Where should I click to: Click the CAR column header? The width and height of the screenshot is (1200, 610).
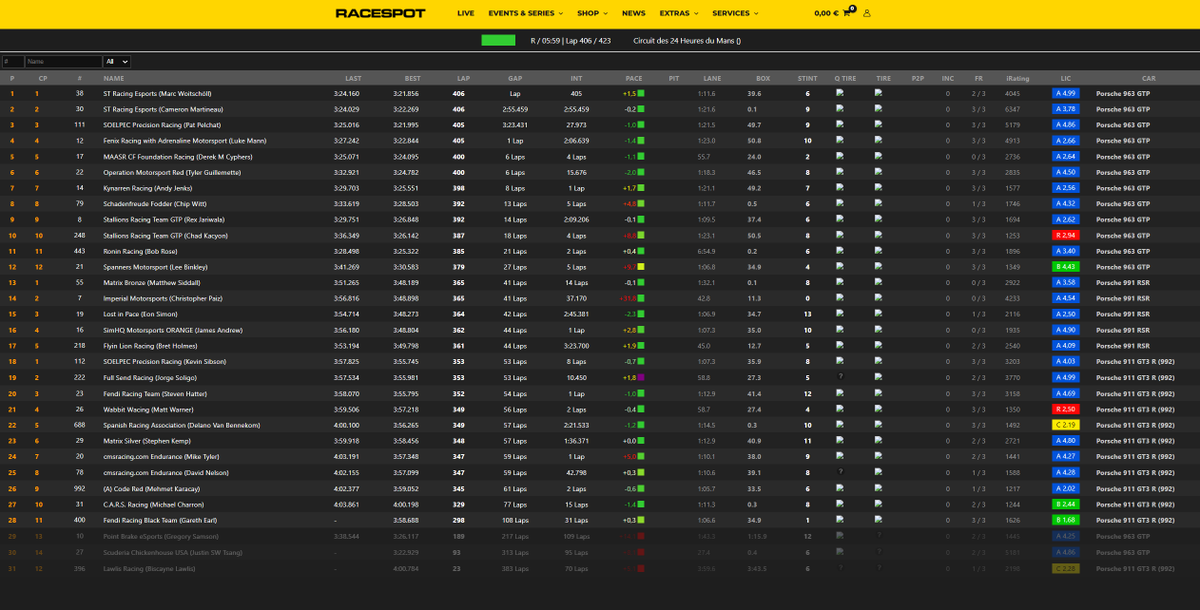[1149, 78]
